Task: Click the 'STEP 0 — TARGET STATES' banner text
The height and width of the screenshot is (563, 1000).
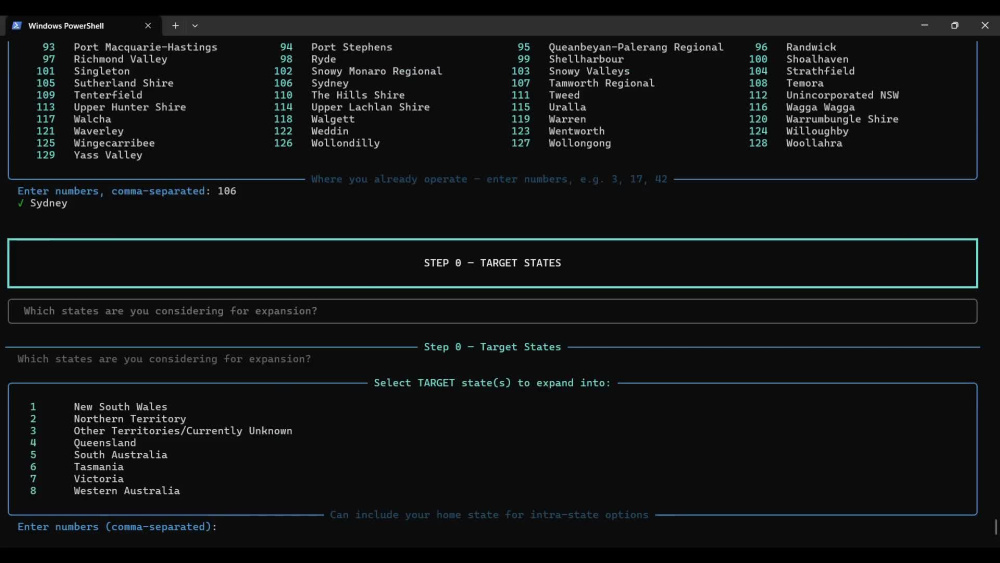Action: tap(492, 263)
